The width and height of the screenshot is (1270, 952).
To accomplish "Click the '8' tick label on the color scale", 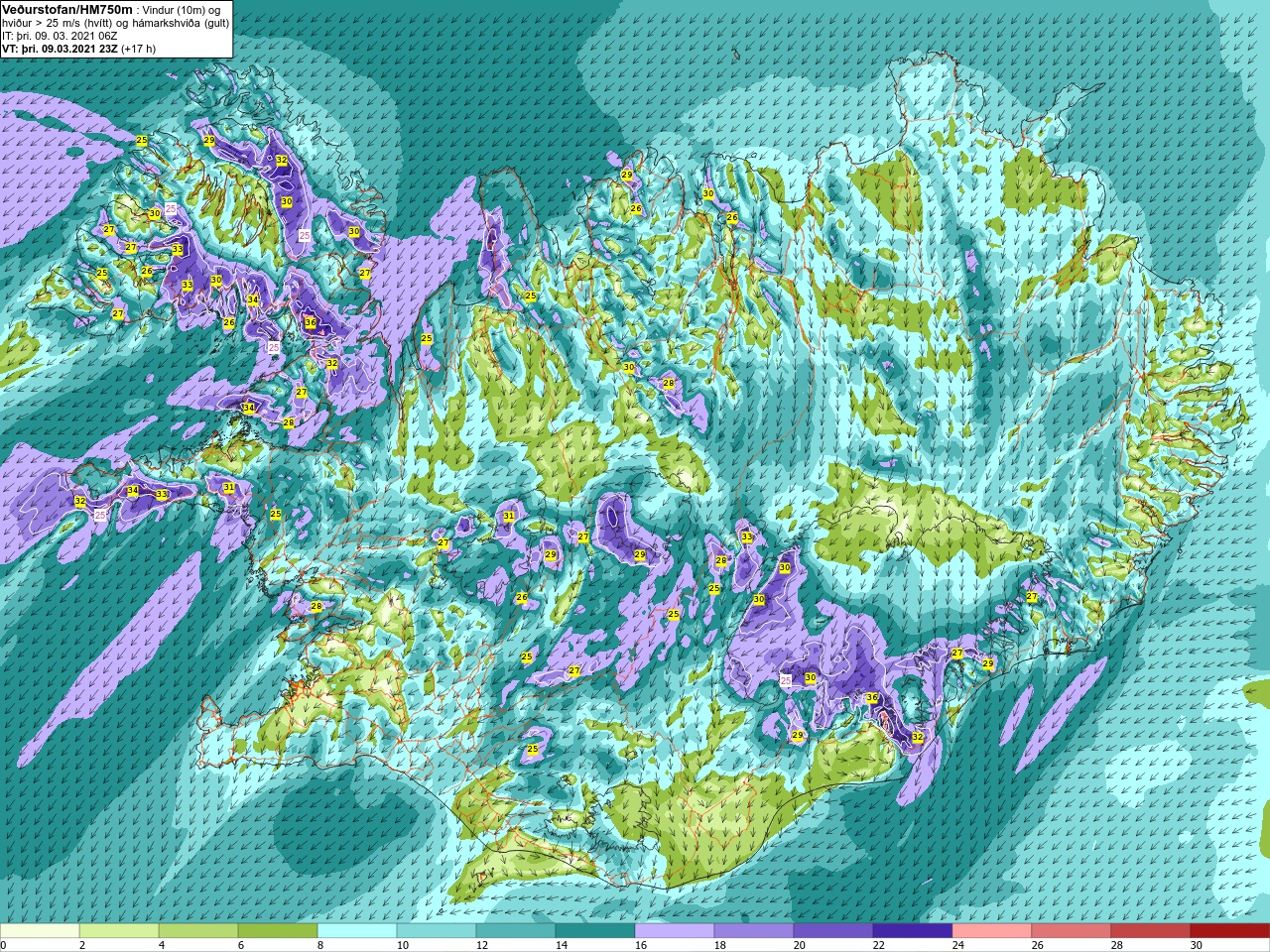I will pyautogui.click(x=320, y=945).
